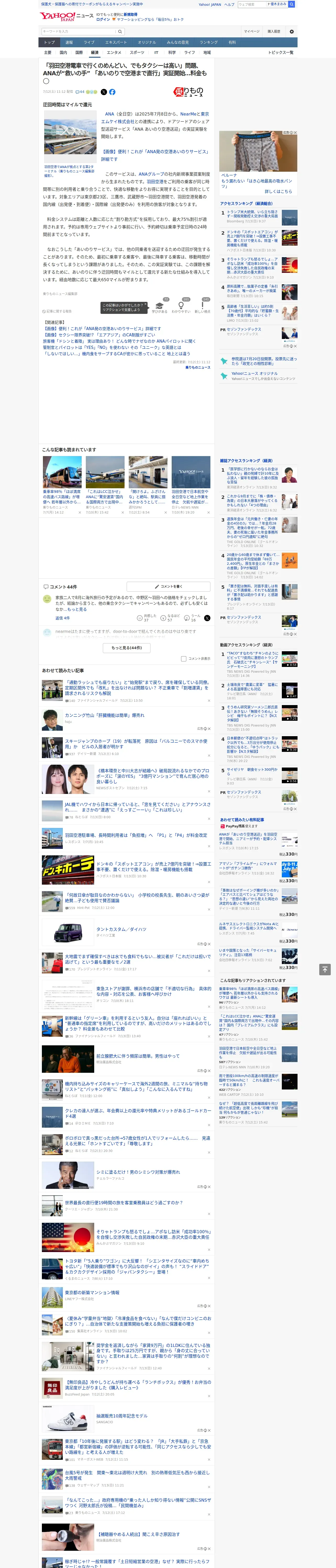Open the 有料 navigation tab
The height and width of the screenshot is (1568, 336).
click(232, 43)
